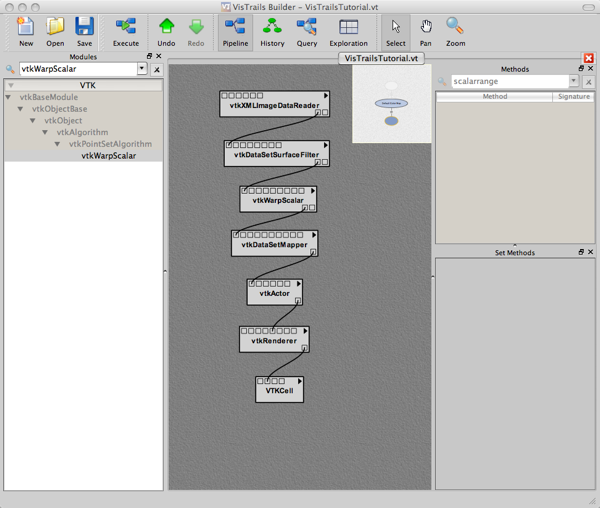Undo the last action
The width and height of the screenshot is (600, 508).
pyautogui.click(x=166, y=32)
